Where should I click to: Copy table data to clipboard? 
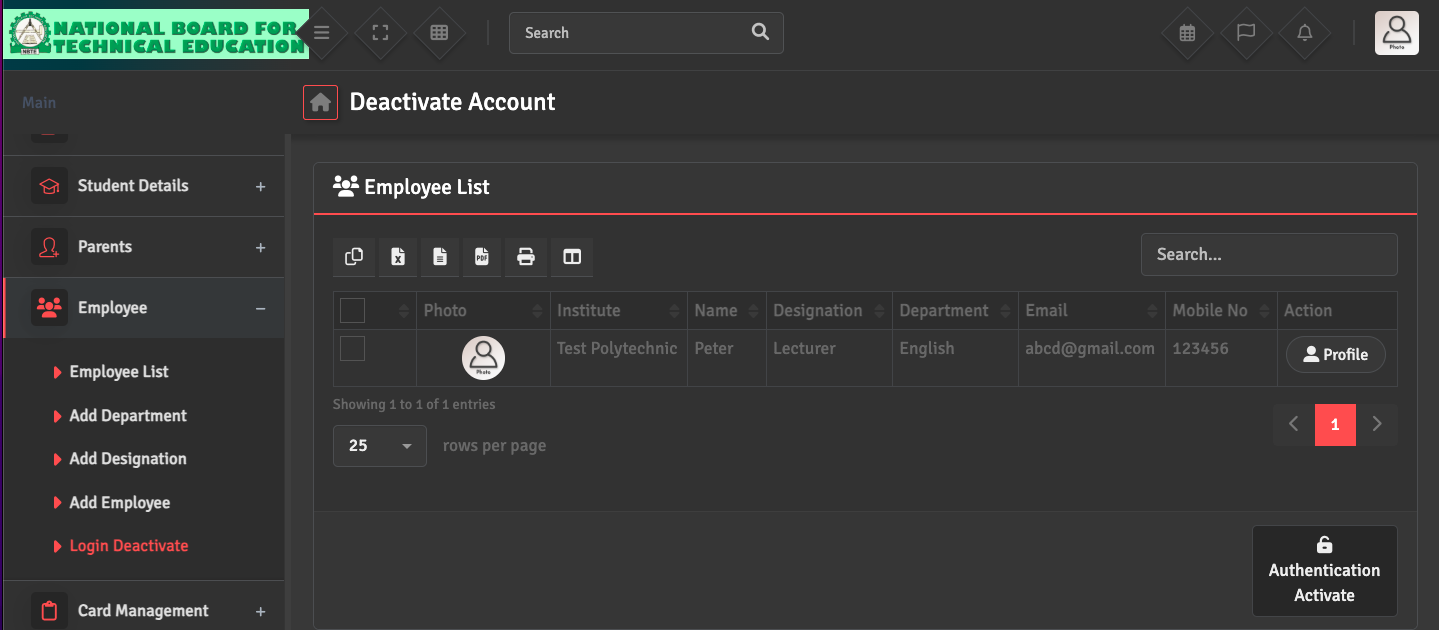[354, 257]
